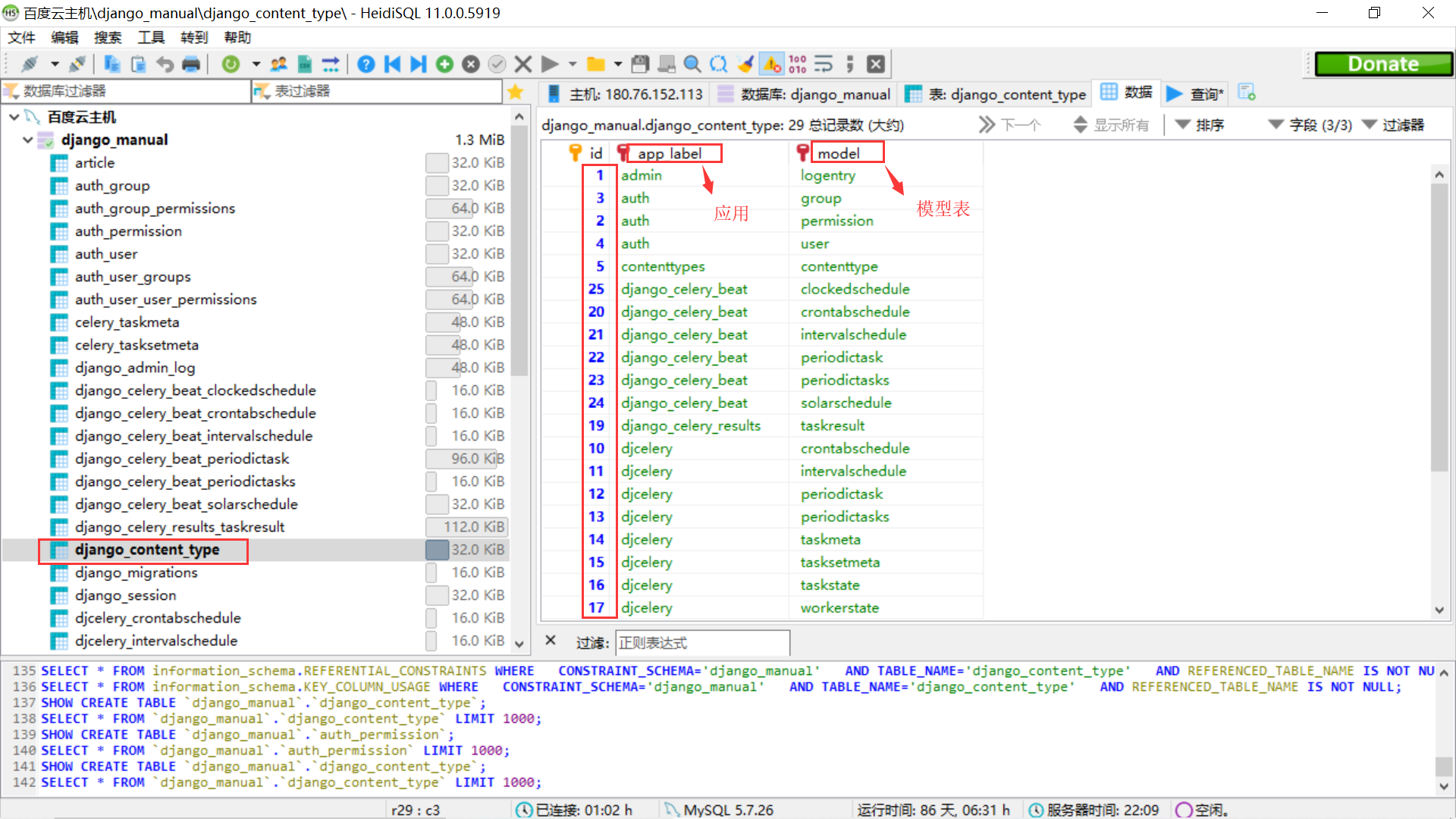Click the disconnect plug icon
The height and width of the screenshot is (819, 1456).
click(77, 64)
